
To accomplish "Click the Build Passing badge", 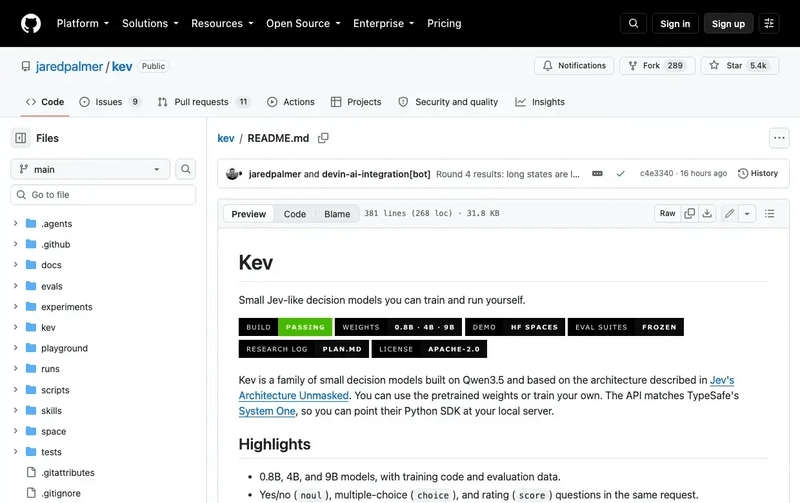I will pos(285,327).
